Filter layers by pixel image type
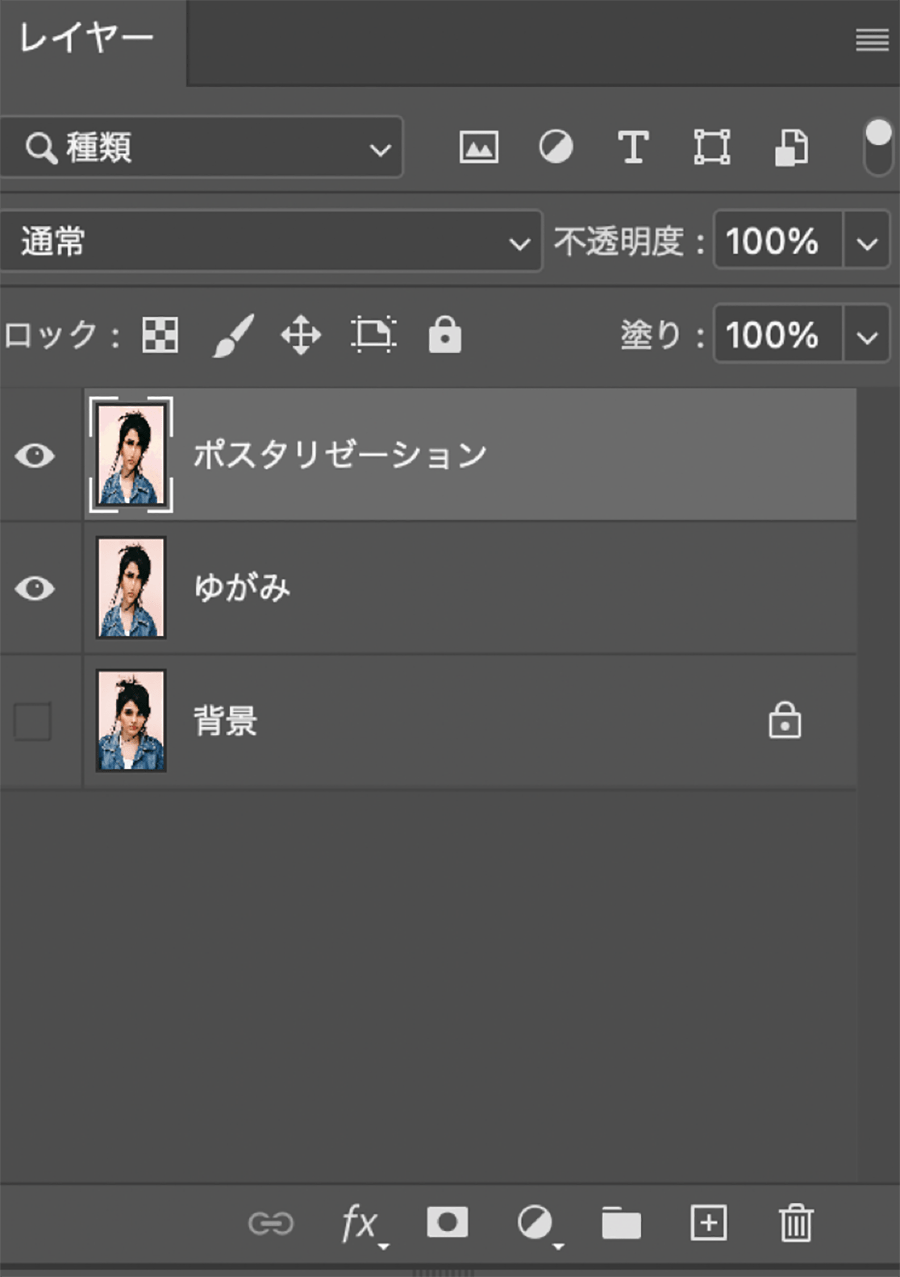900x1277 pixels. [x=479, y=148]
